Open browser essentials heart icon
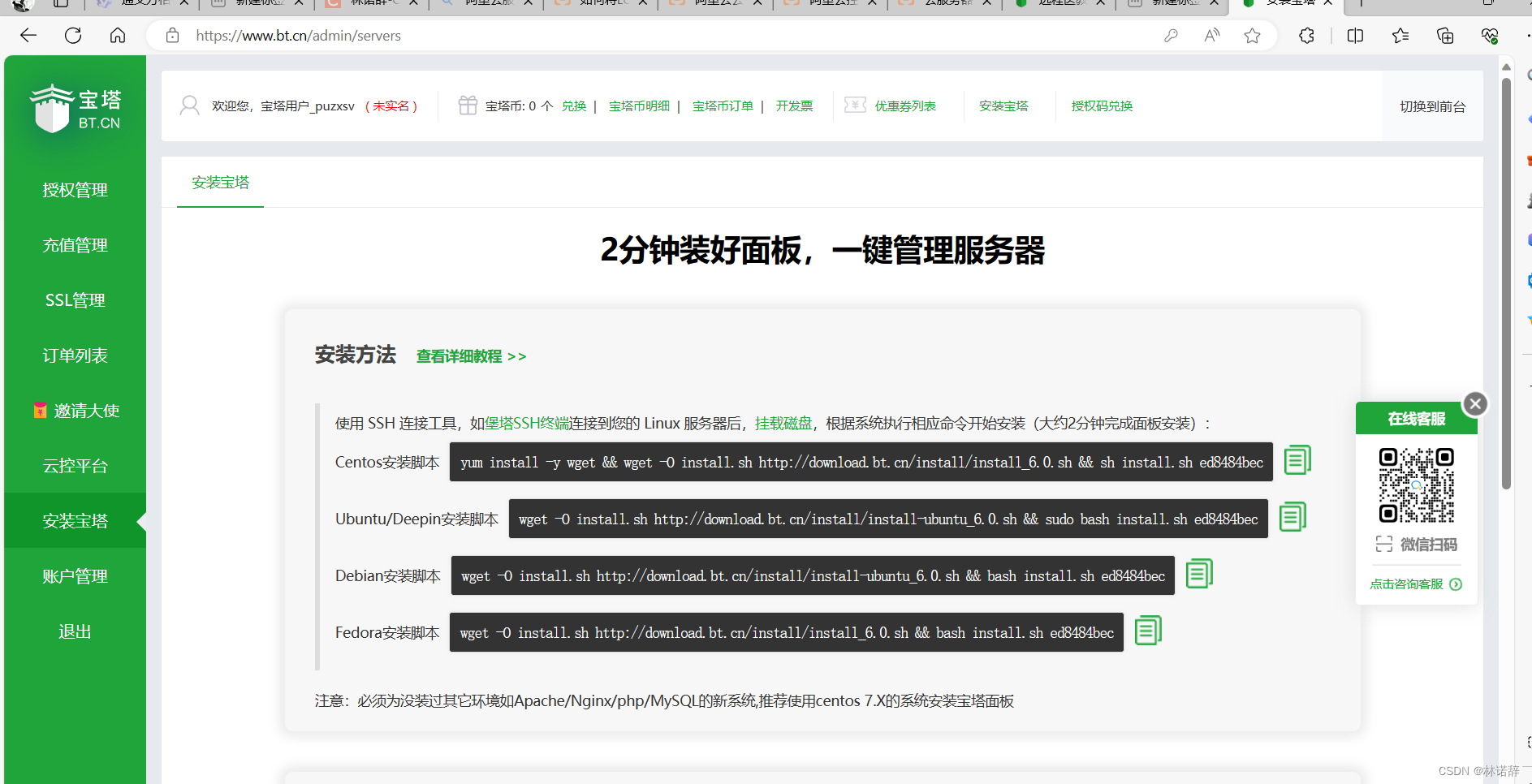The width and height of the screenshot is (1532, 784). (x=1490, y=36)
